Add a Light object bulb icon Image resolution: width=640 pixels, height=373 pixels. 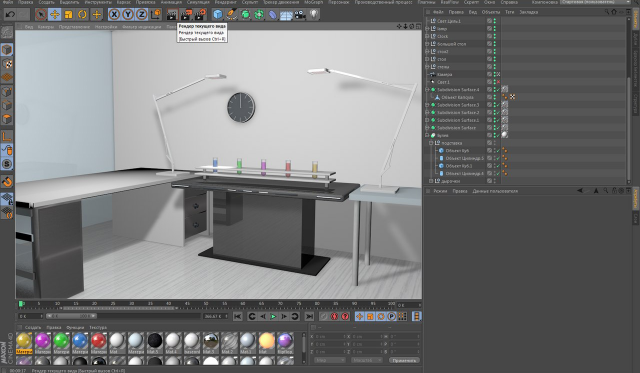(x=313, y=15)
